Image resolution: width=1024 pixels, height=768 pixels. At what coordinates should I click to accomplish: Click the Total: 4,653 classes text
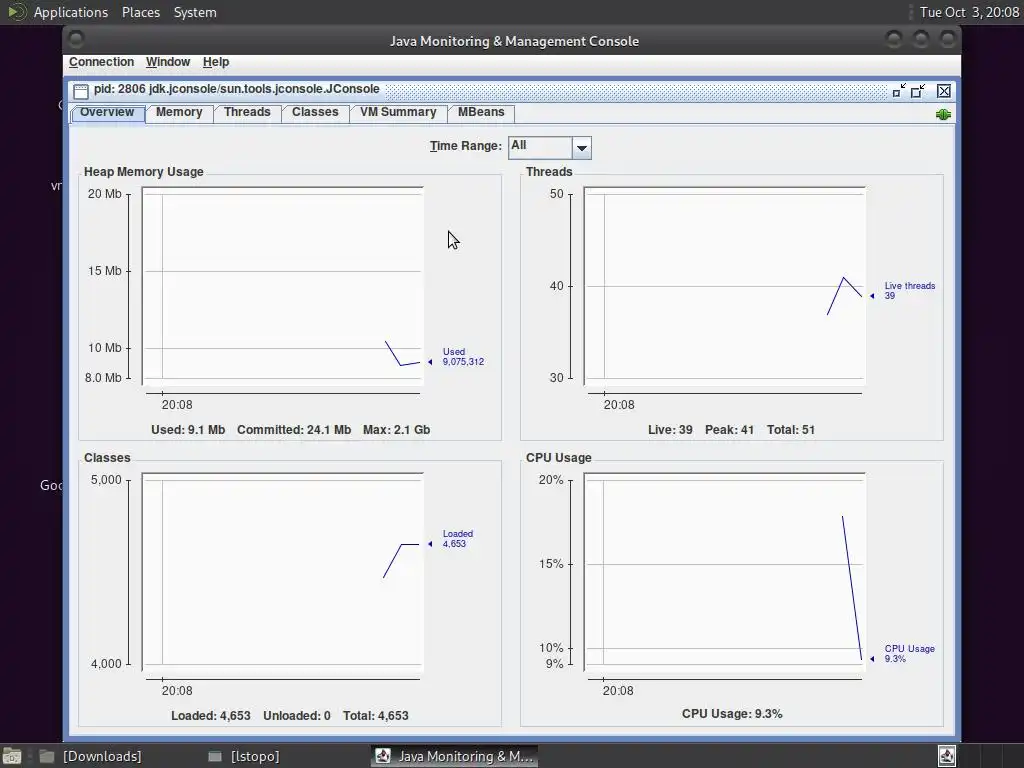[376, 716]
